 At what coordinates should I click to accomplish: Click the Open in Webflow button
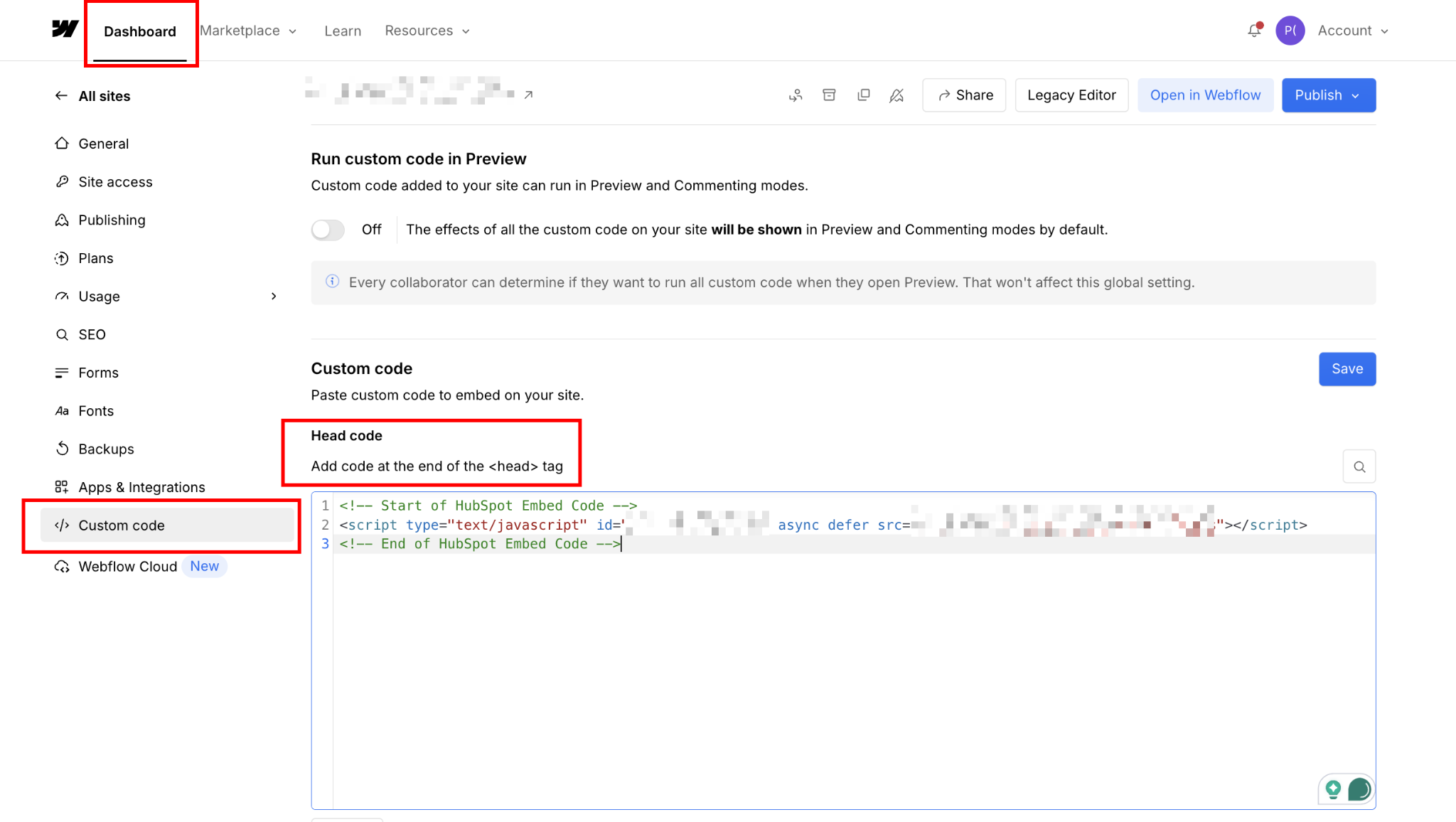[x=1205, y=95]
